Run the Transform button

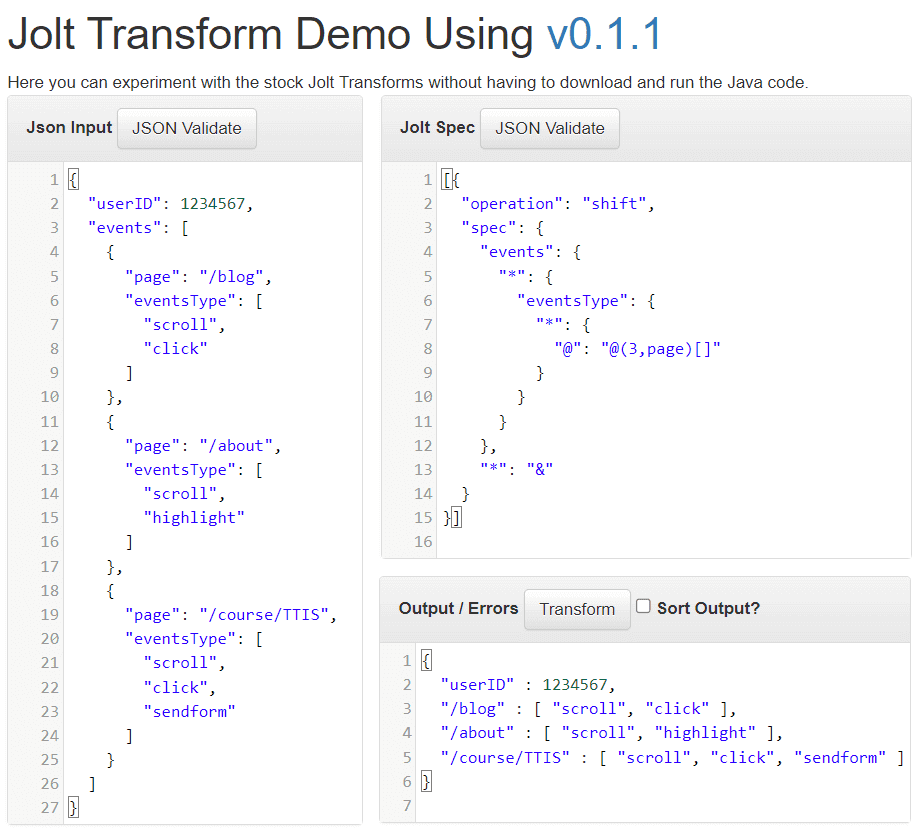point(577,609)
